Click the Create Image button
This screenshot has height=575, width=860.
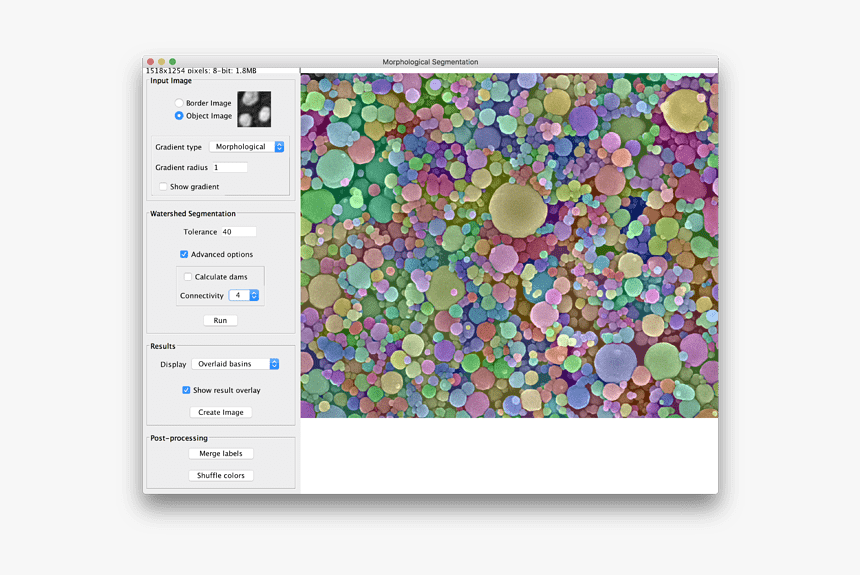point(220,412)
